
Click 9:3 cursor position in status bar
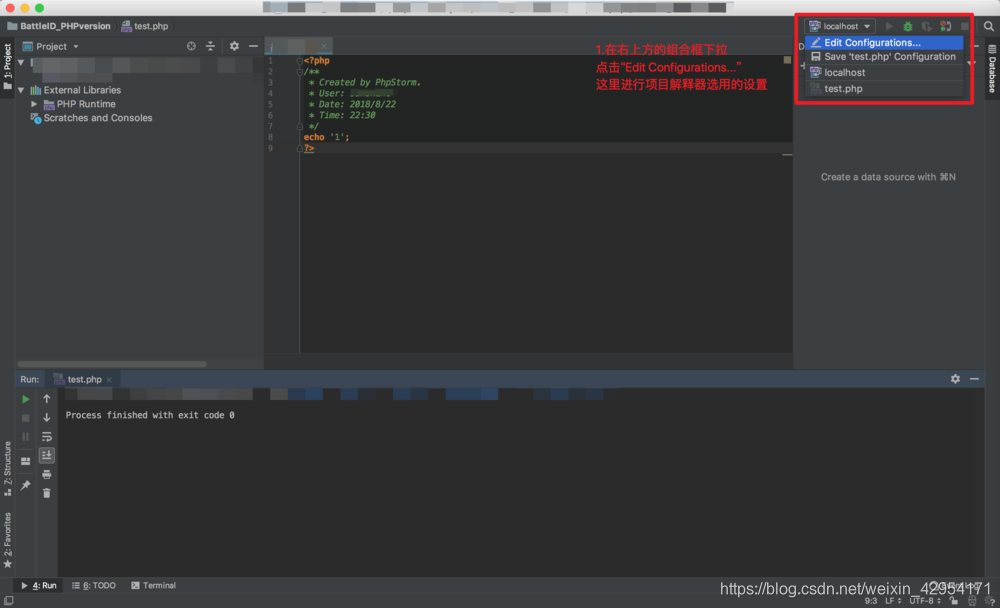coord(871,601)
